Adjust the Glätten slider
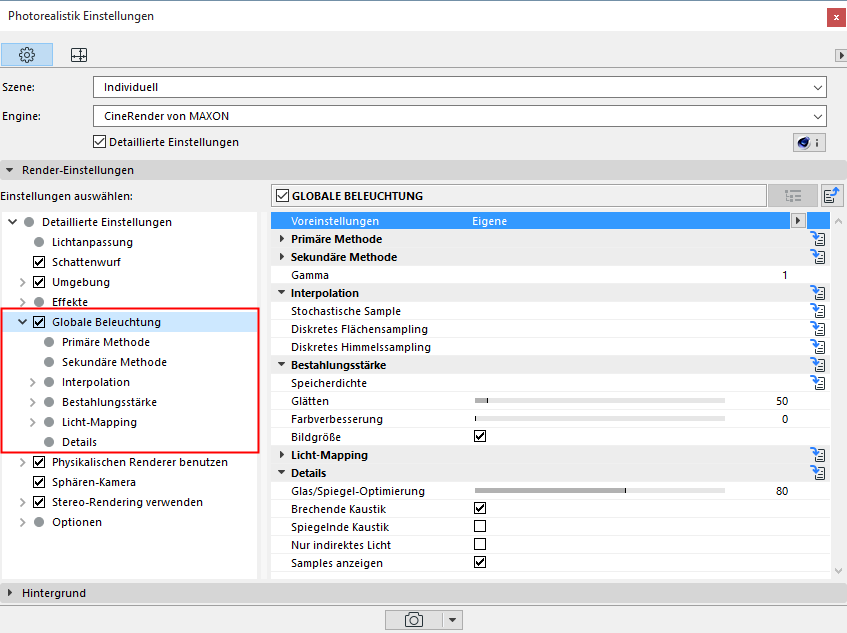This screenshot has height=633, width=847. pos(600,400)
